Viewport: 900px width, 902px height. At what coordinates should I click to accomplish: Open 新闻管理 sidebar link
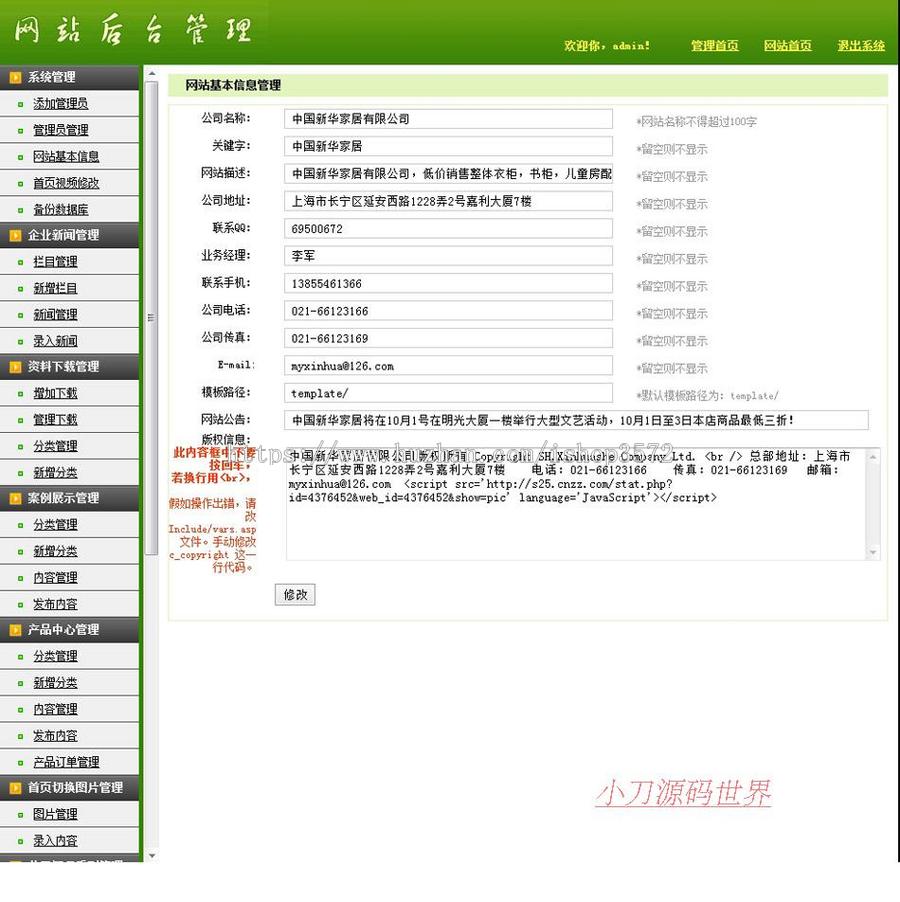tap(55, 315)
